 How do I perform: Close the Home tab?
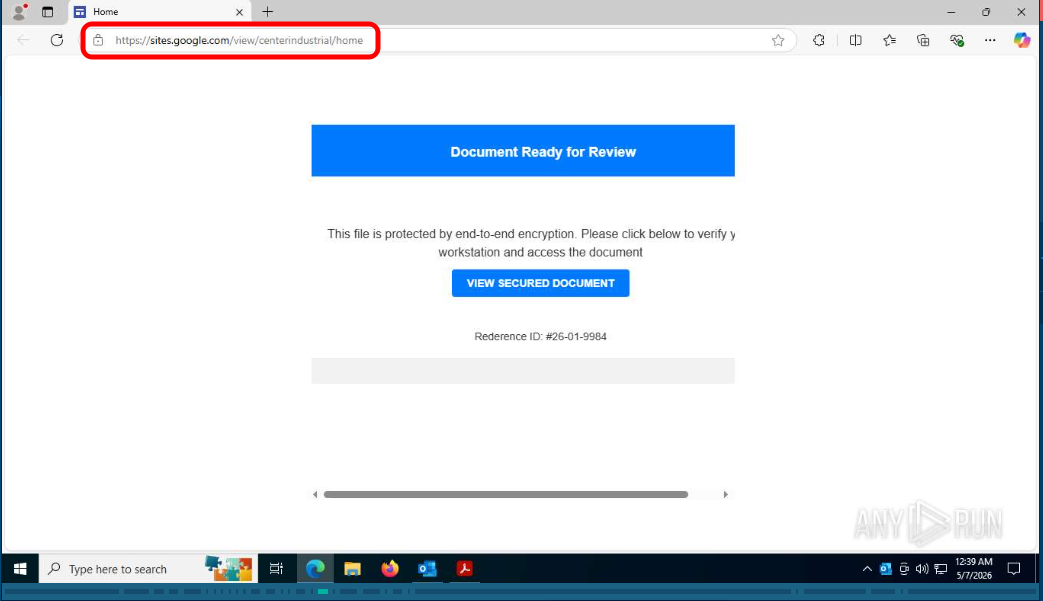(239, 12)
